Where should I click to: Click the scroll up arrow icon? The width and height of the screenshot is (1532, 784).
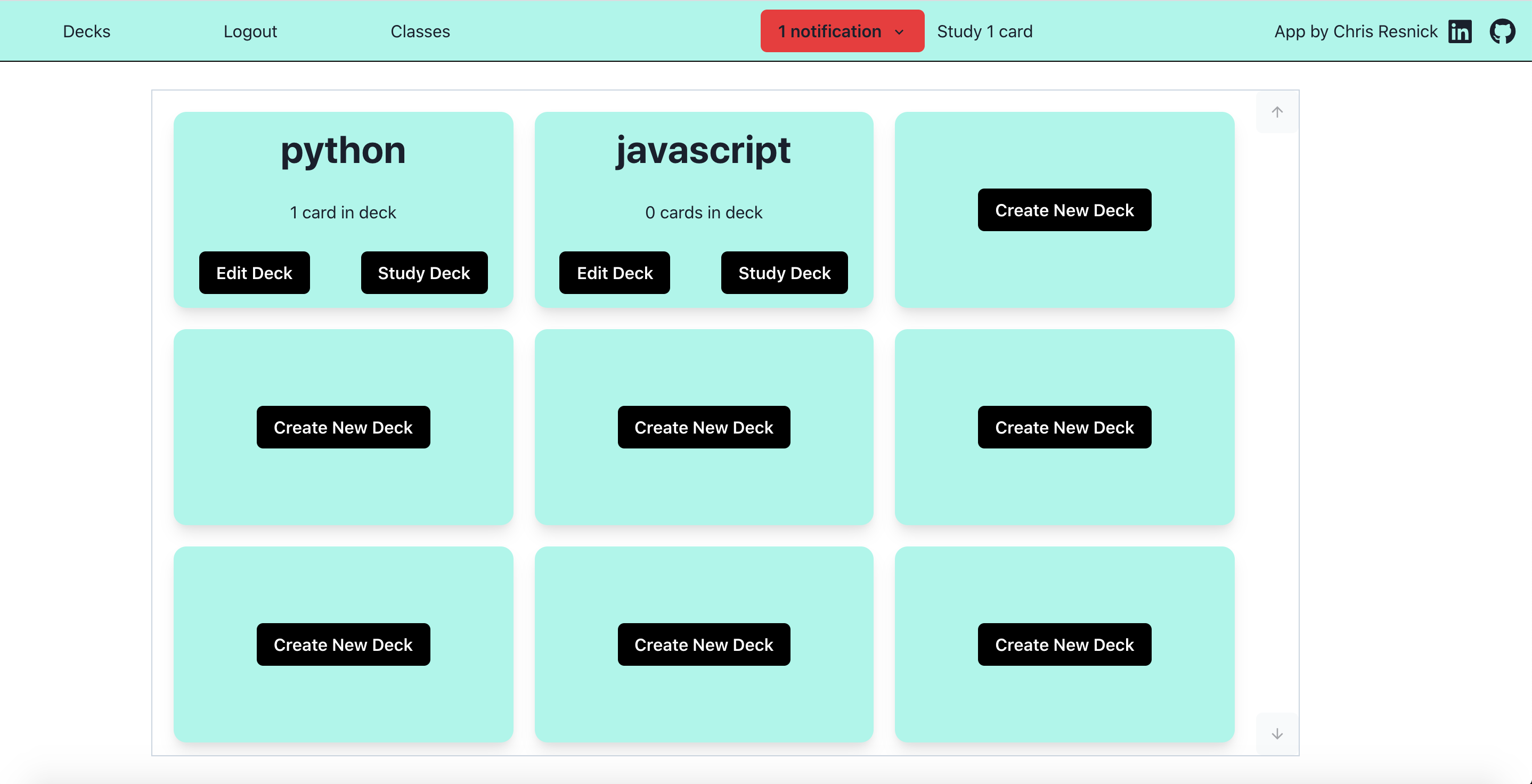point(1277,112)
